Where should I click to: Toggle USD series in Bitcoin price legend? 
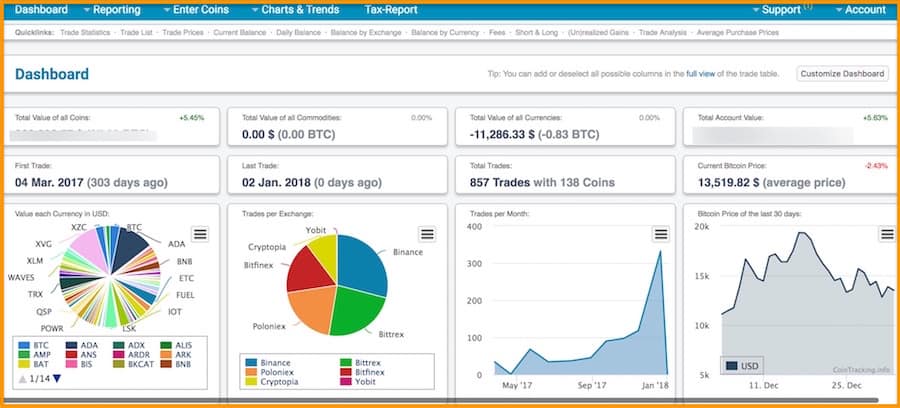point(742,366)
